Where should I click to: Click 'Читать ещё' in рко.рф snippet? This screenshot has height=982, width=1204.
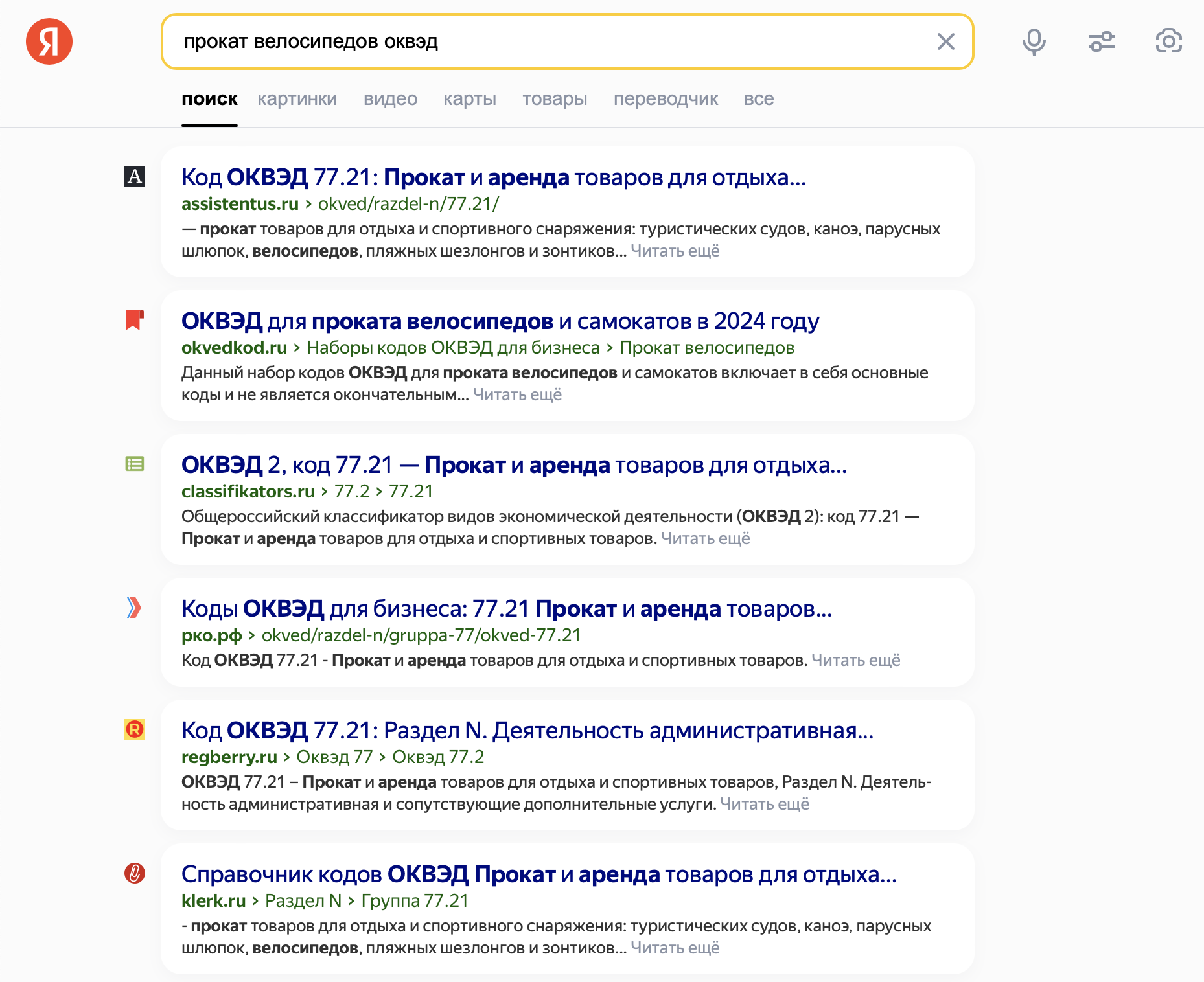(x=856, y=660)
